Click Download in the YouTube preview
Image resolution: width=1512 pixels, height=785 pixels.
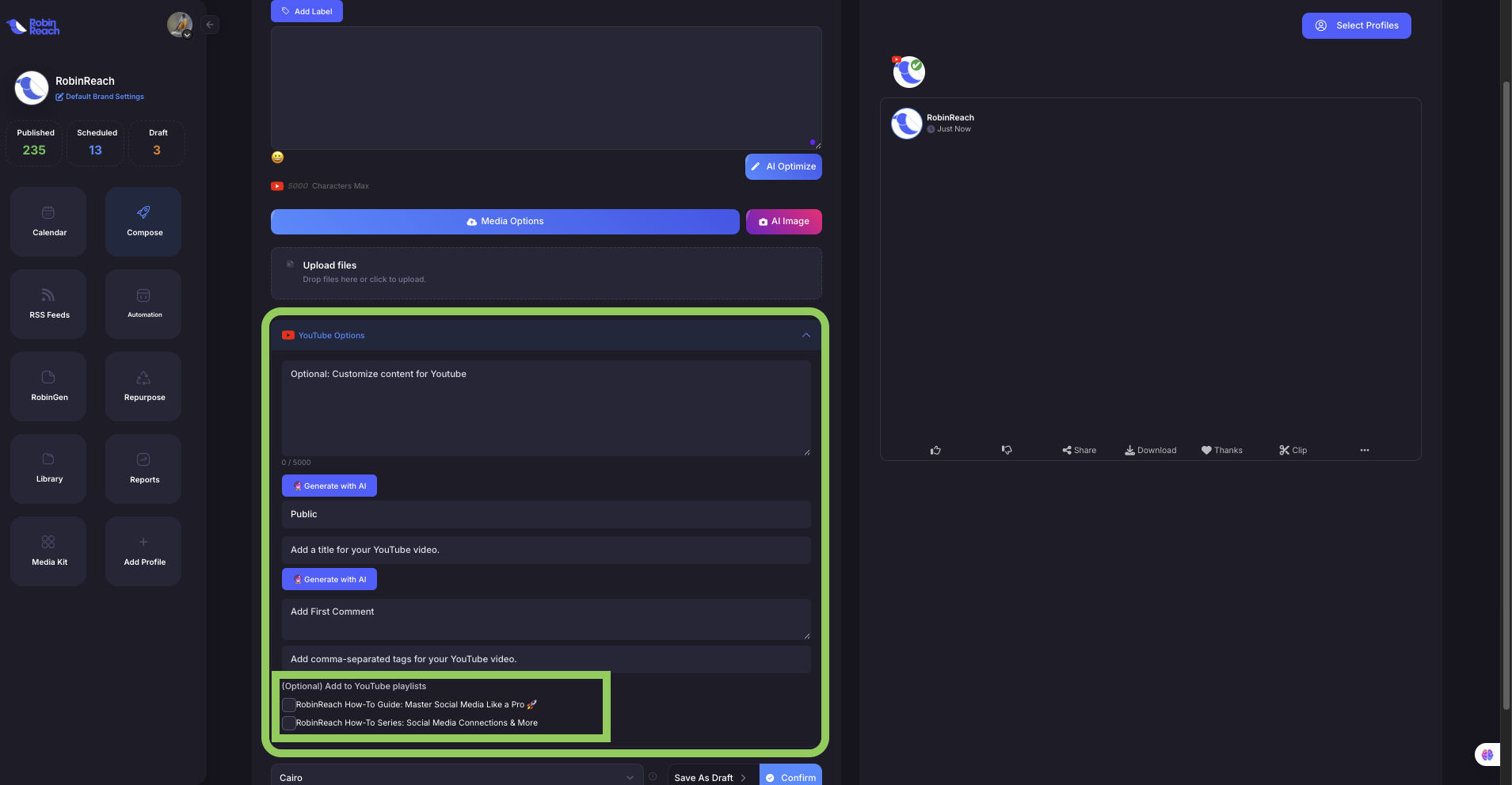1151,450
